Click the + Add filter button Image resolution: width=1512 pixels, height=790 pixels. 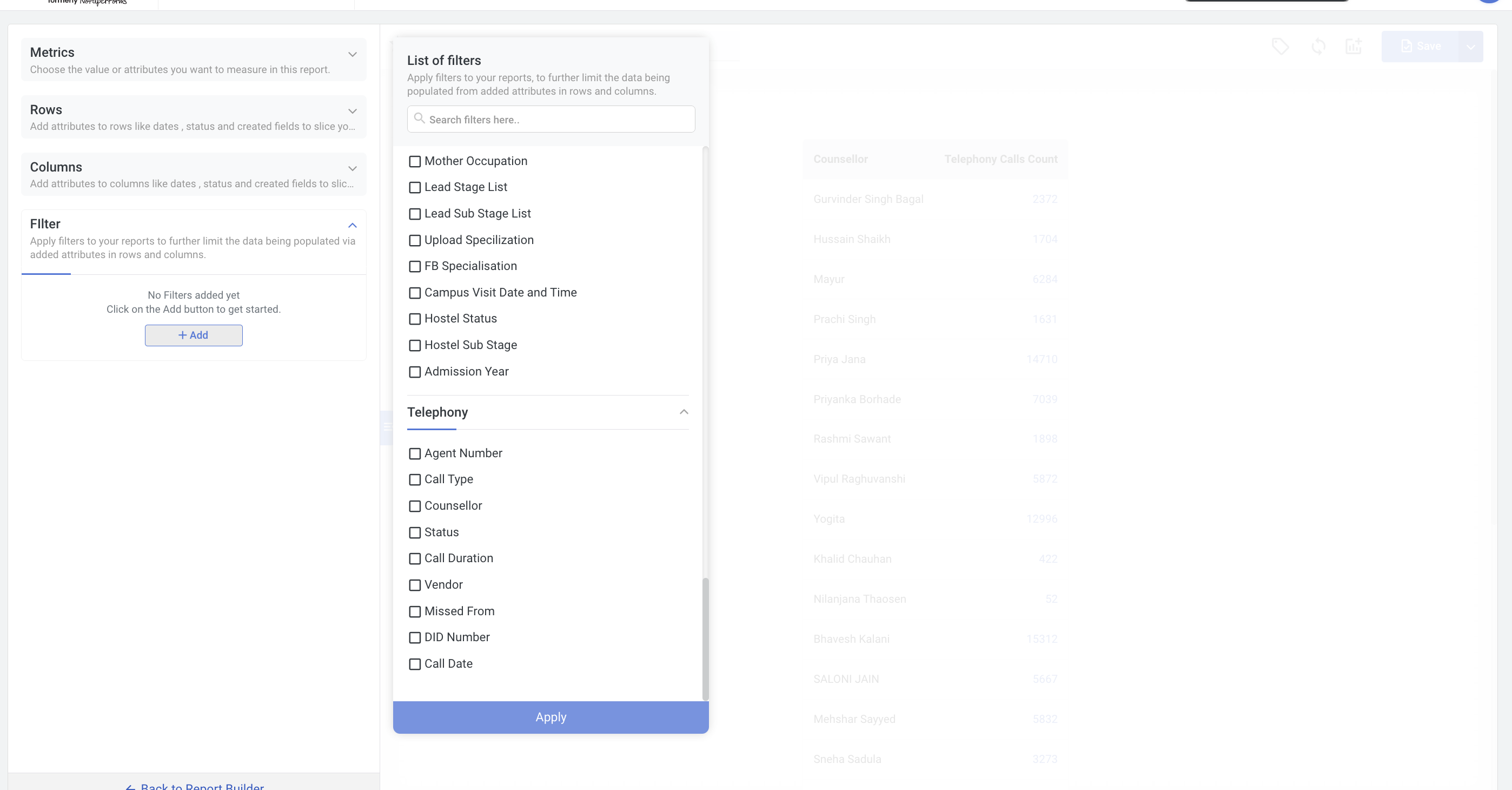coord(194,335)
